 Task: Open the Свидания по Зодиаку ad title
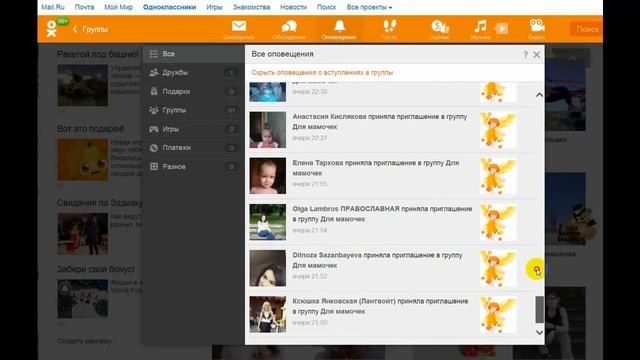tap(100, 203)
